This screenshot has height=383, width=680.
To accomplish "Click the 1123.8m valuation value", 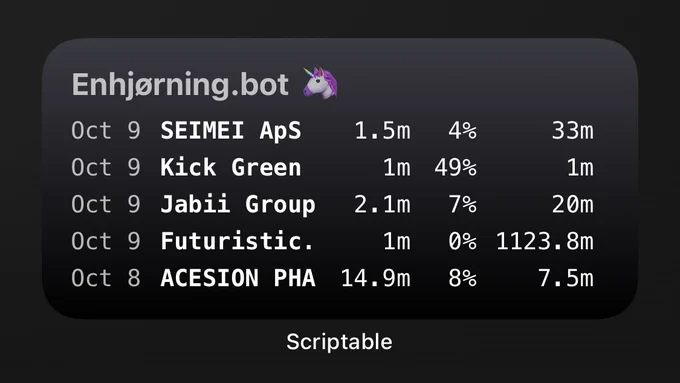I will (545, 241).
